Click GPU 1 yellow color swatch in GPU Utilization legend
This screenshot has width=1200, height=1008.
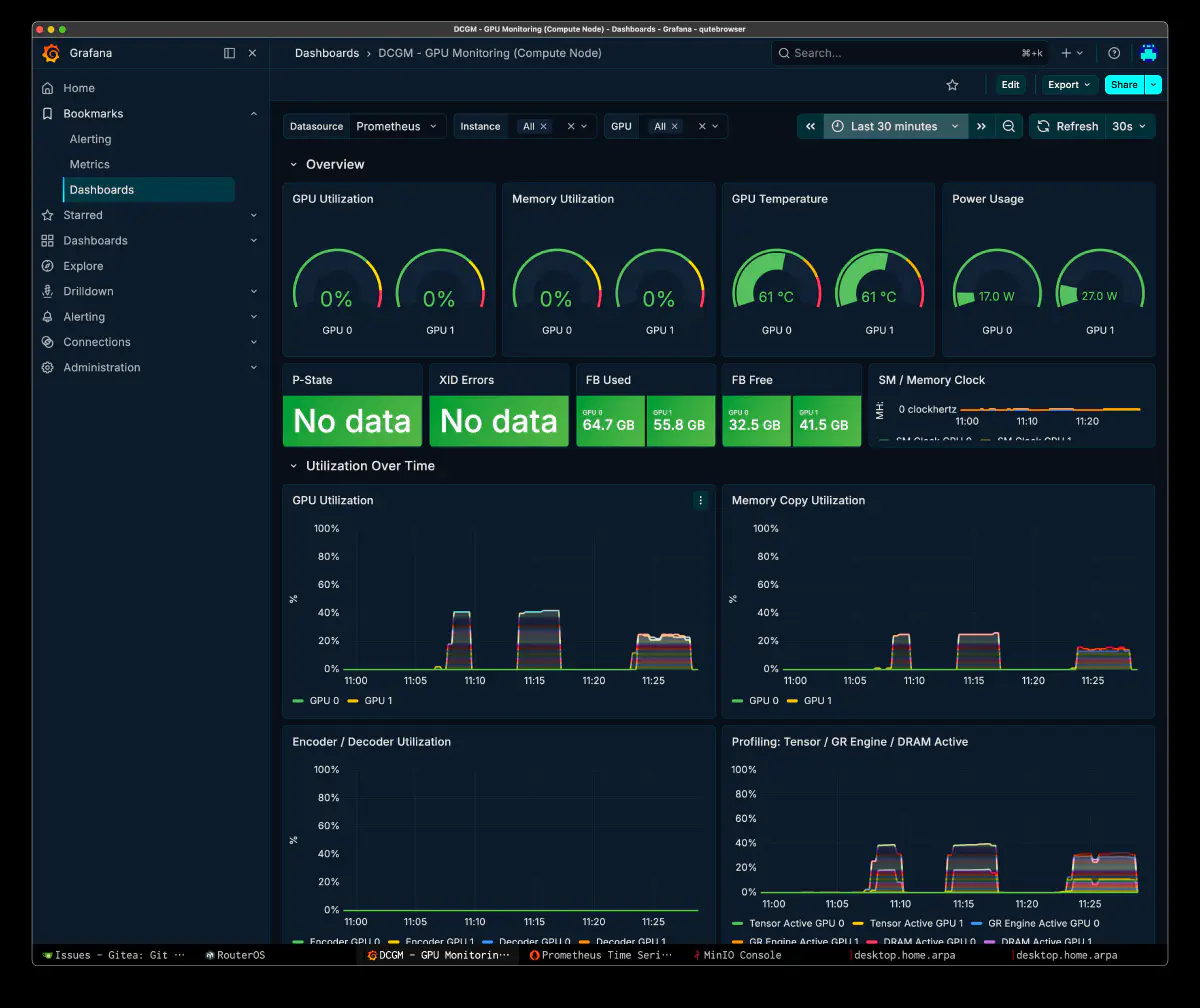pyautogui.click(x=353, y=701)
